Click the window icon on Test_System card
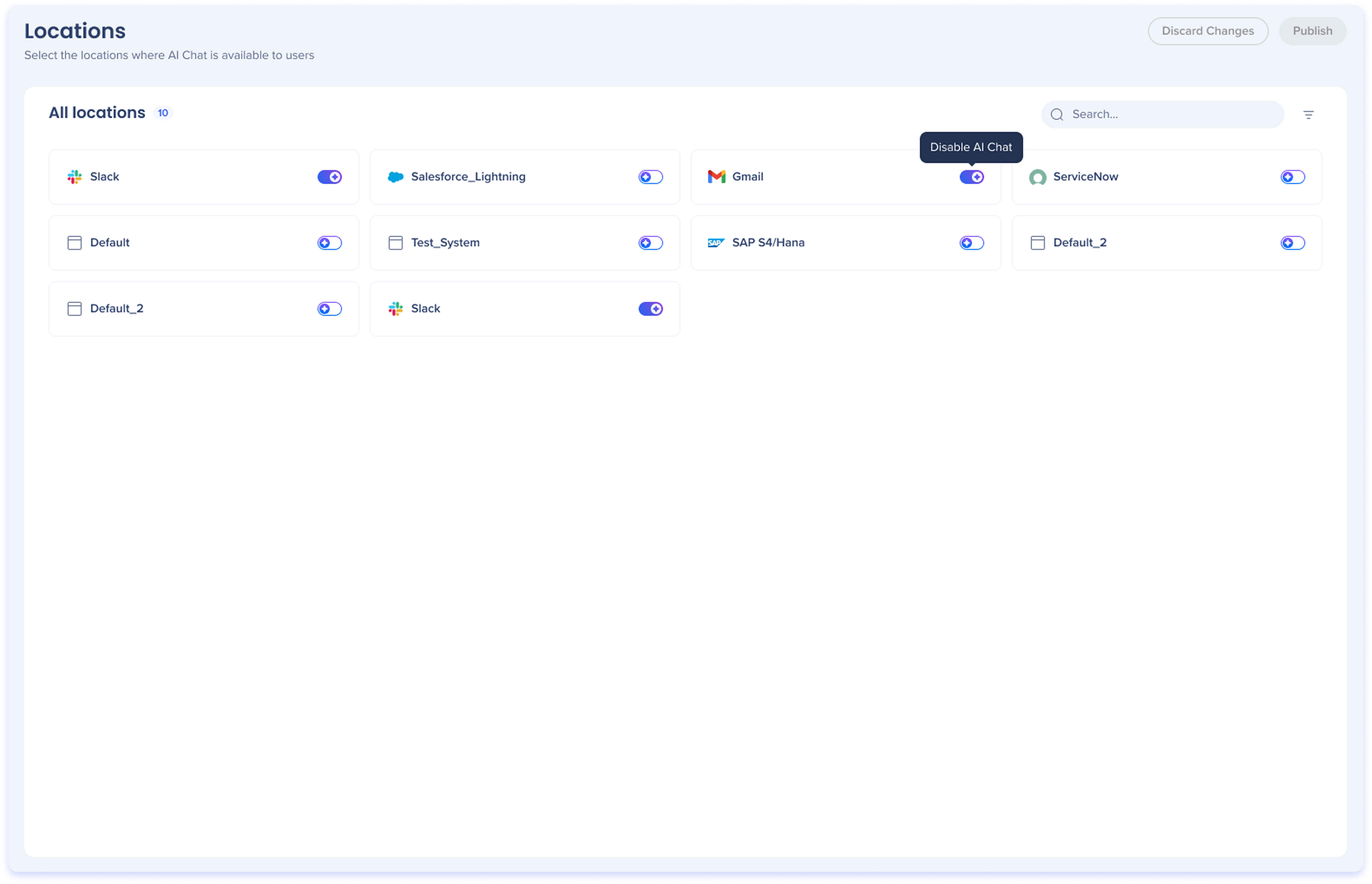The height and width of the screenshot is (884, 1372). pyautogui.click(x=396, y=243)
